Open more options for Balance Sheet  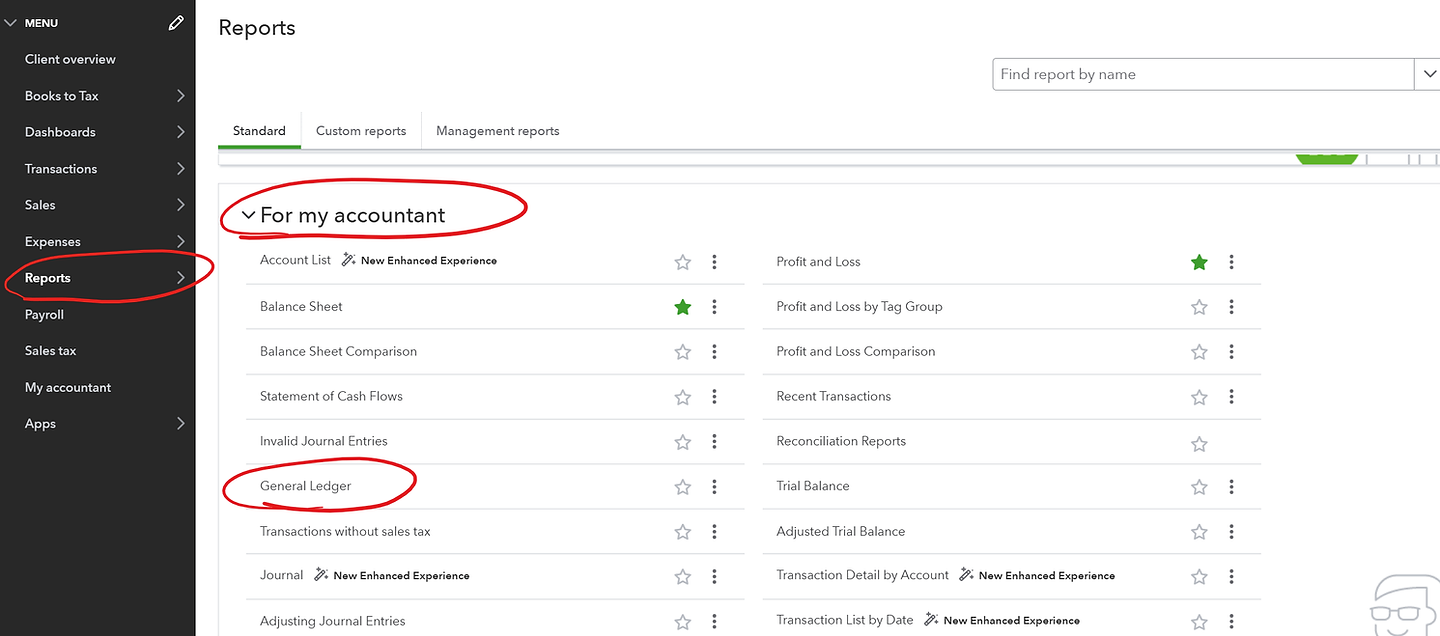(x=714, y=307)
